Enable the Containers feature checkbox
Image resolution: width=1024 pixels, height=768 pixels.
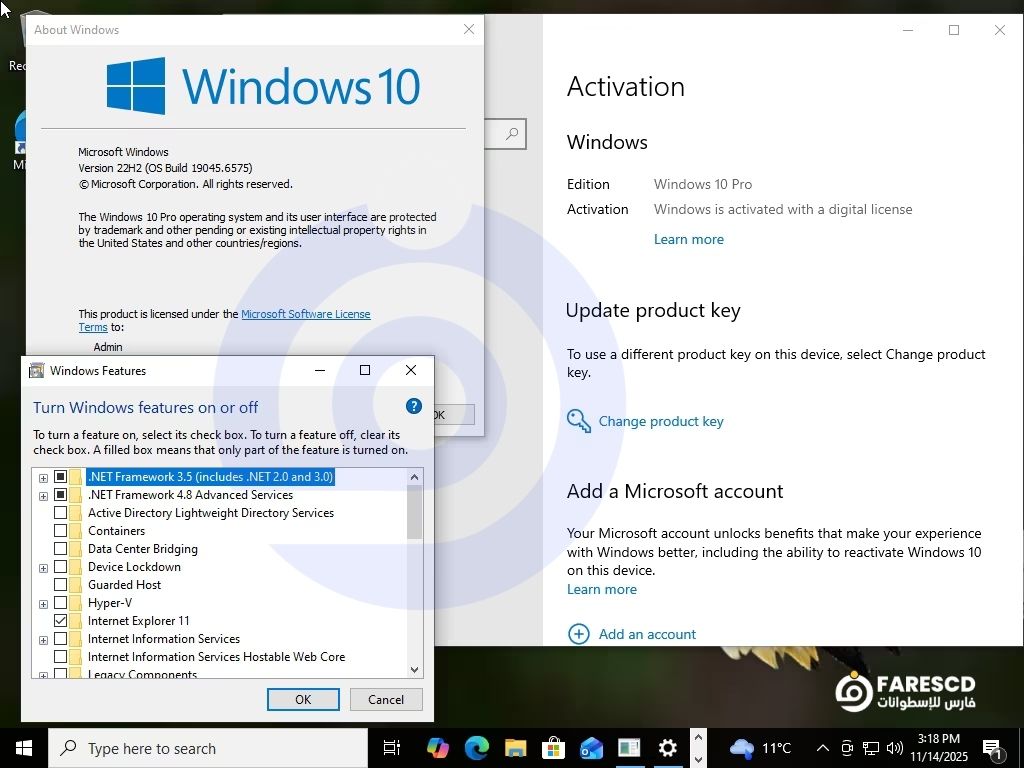(61, 531)
